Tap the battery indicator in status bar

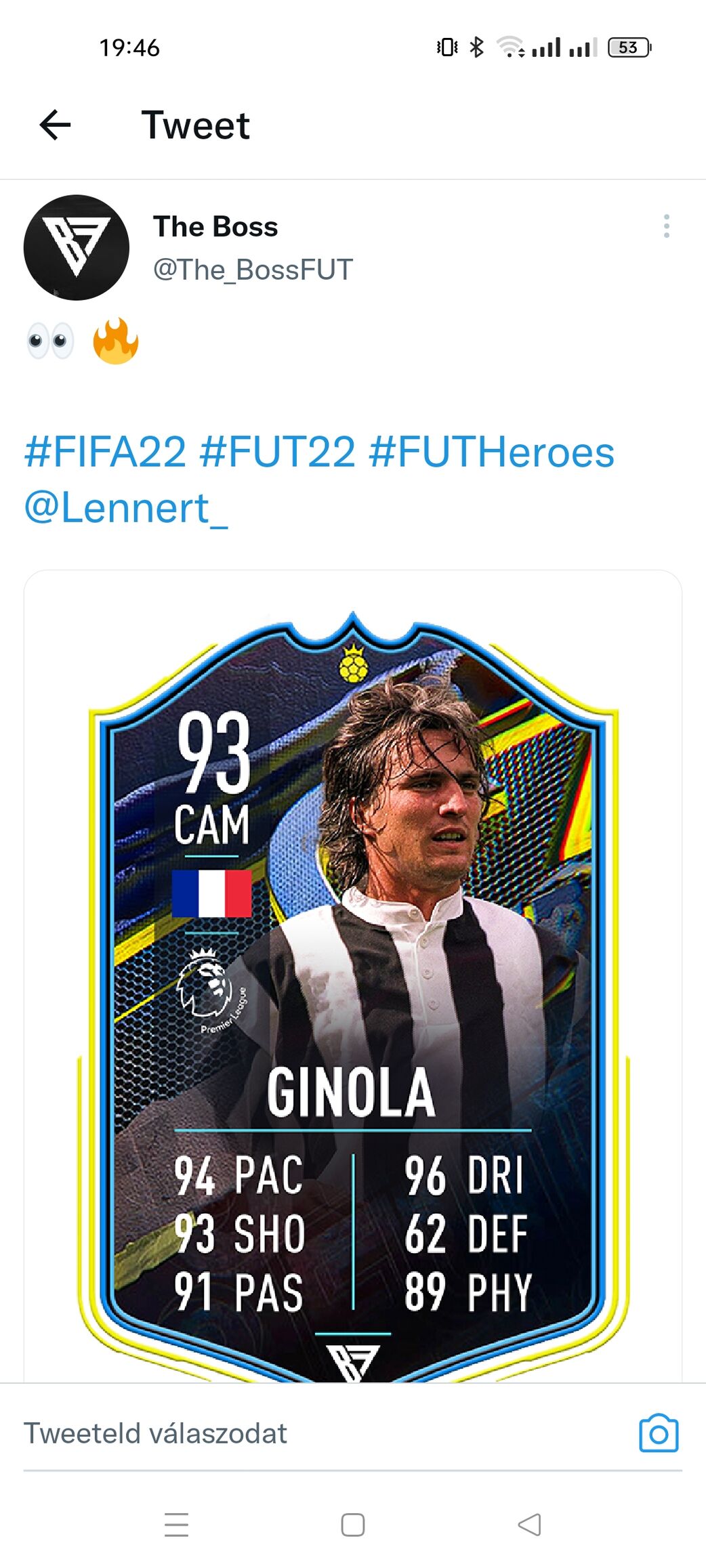point(629,47)
